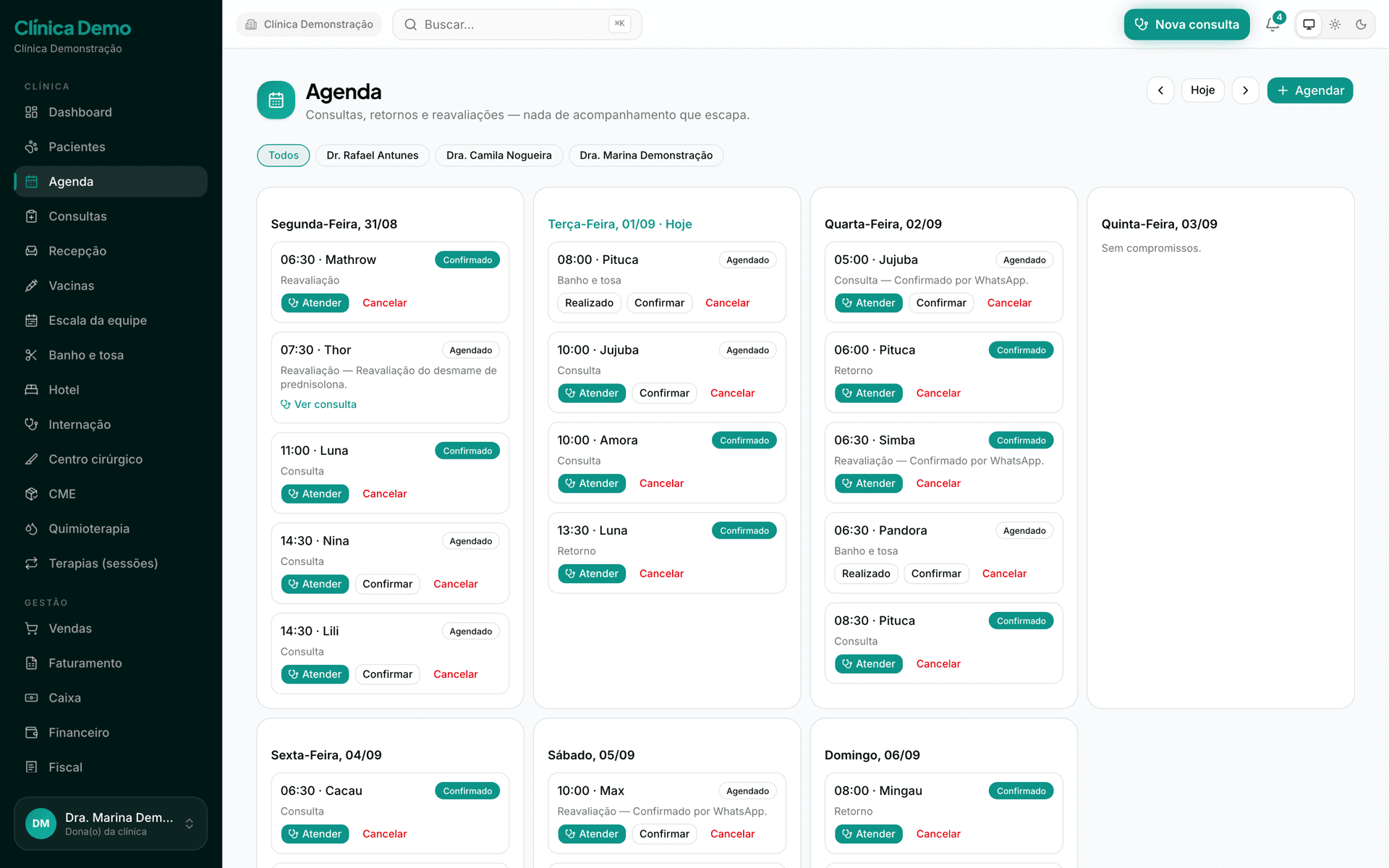Filter agenda by Dra. Marina Demonstração
Viewport: 1389px width, 868px height.
(646, 156)
